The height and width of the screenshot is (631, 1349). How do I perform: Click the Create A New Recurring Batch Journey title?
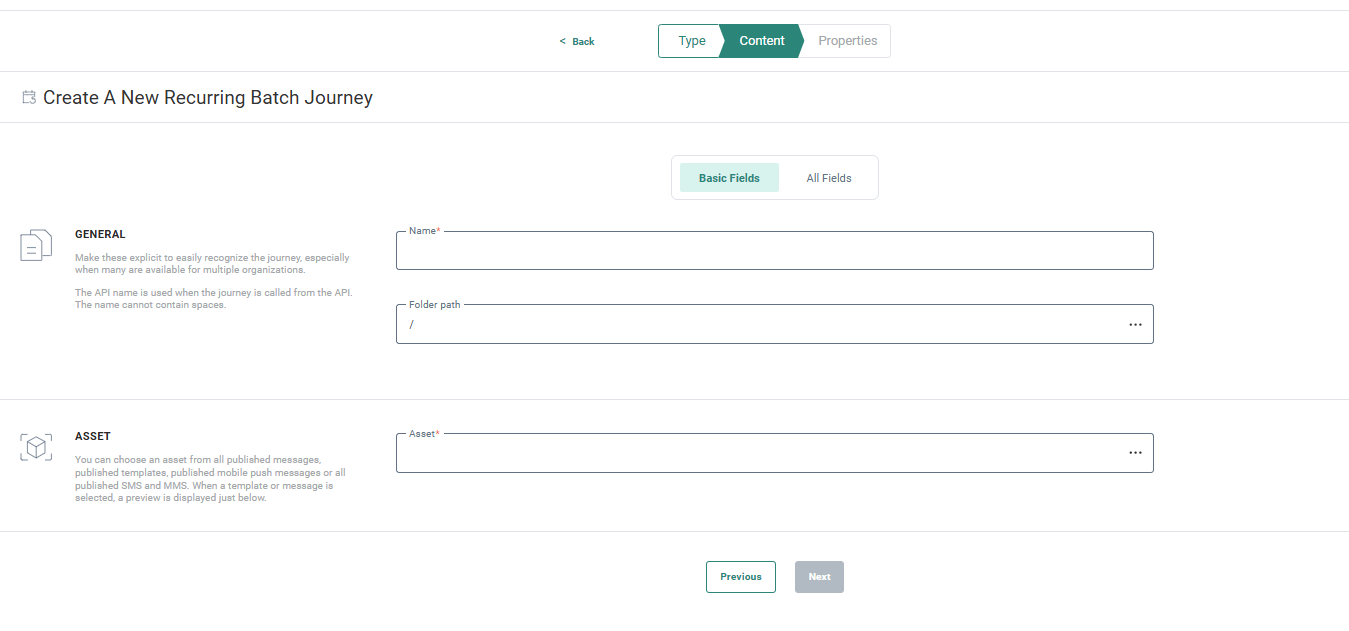208,98
